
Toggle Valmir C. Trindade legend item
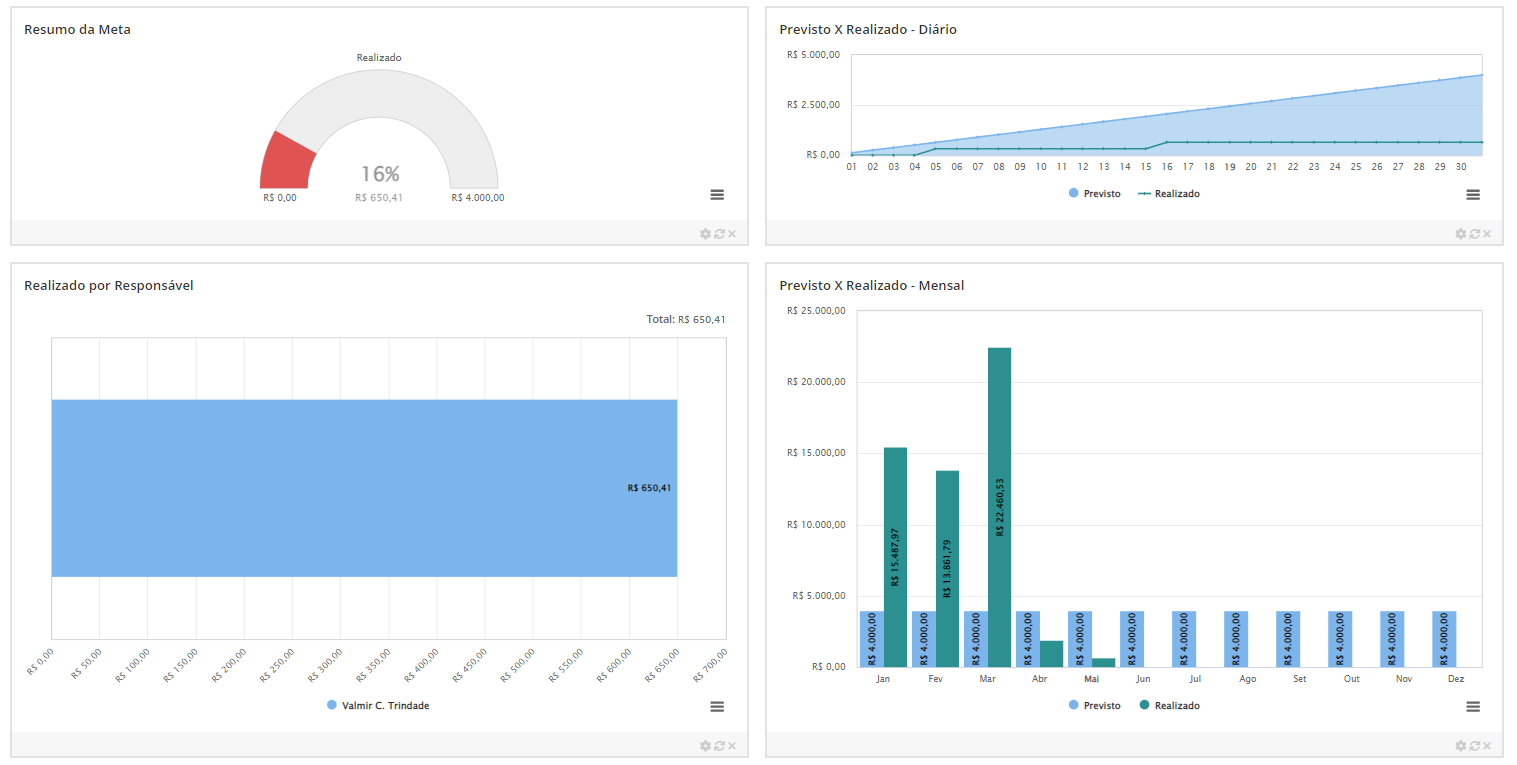click(378, 706)
